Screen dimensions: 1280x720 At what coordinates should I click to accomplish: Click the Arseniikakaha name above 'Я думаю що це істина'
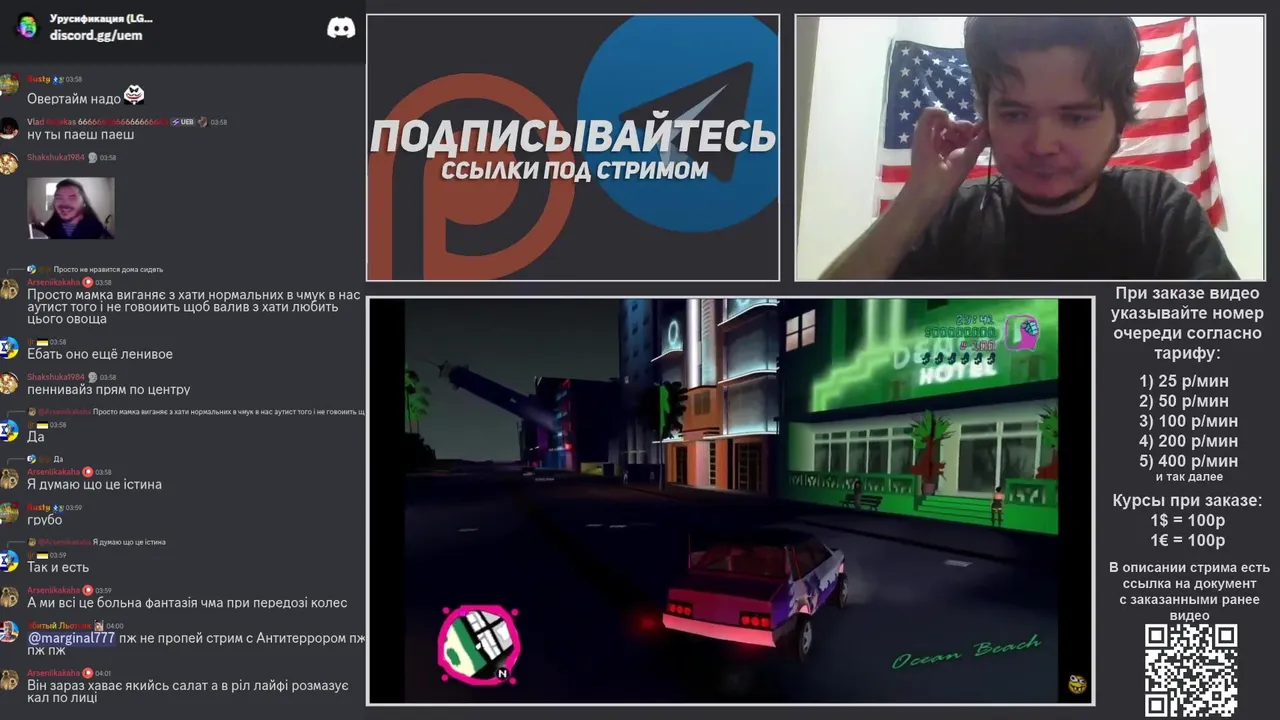pos(53,472)
